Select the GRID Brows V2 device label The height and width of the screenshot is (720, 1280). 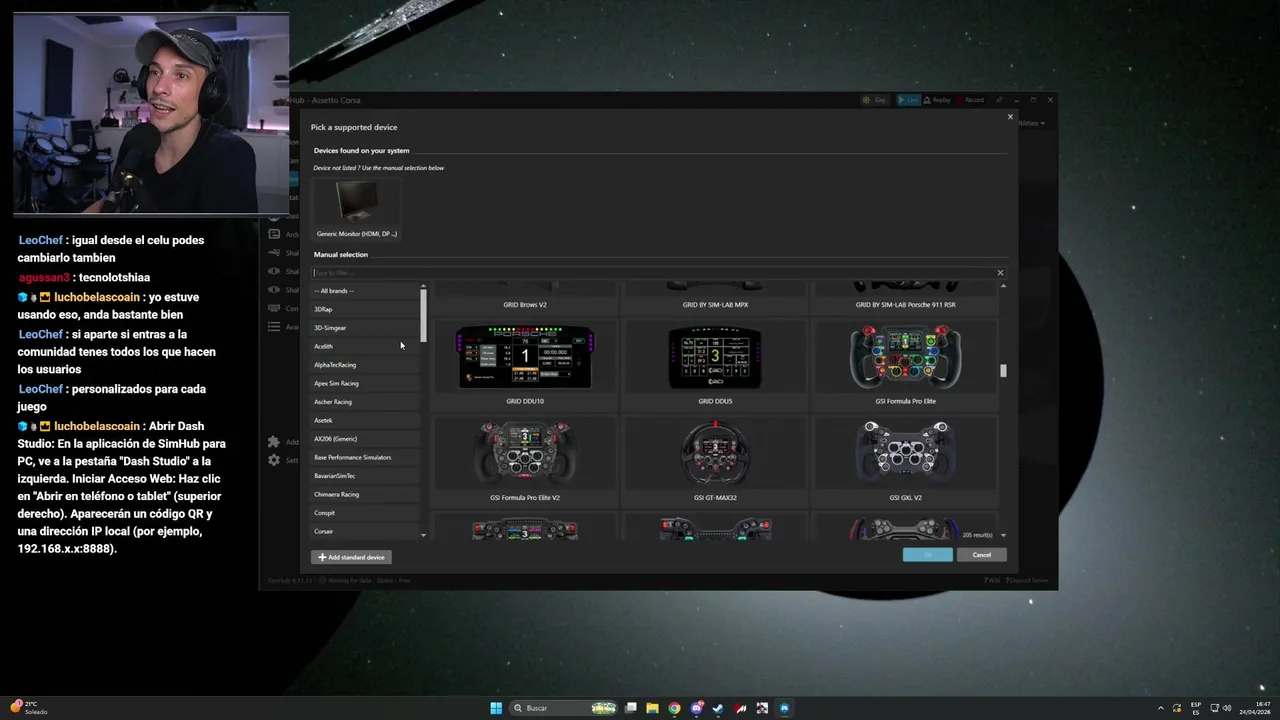(x=525, y=305)
